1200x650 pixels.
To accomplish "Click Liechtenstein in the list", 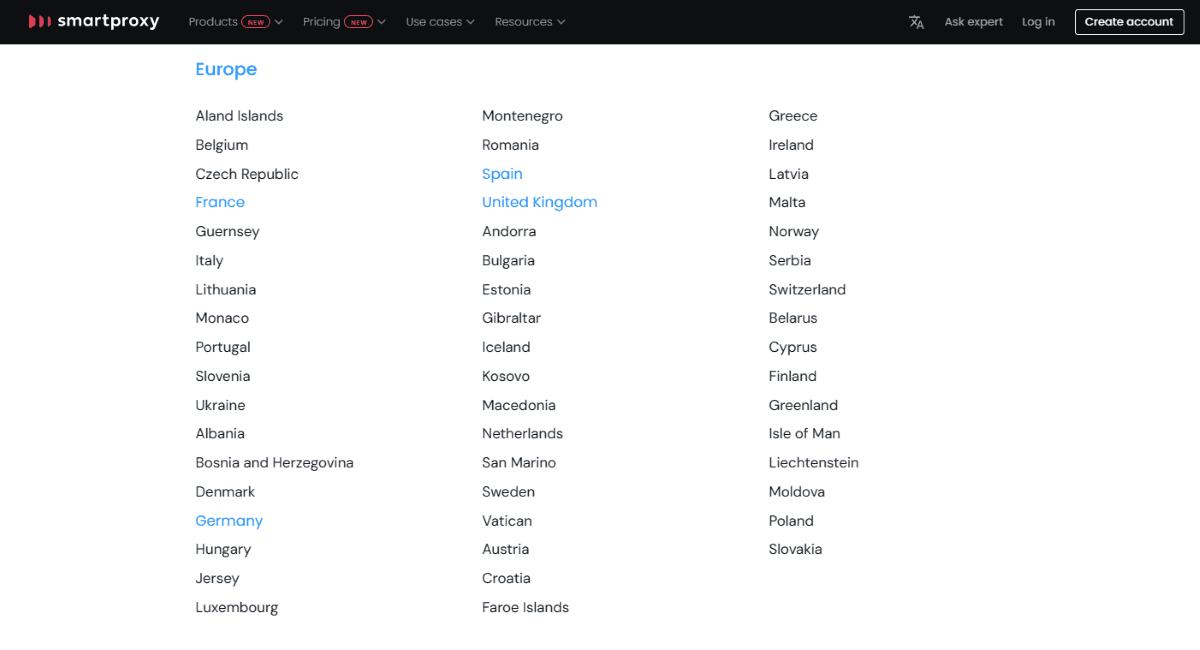I will 813,462.
